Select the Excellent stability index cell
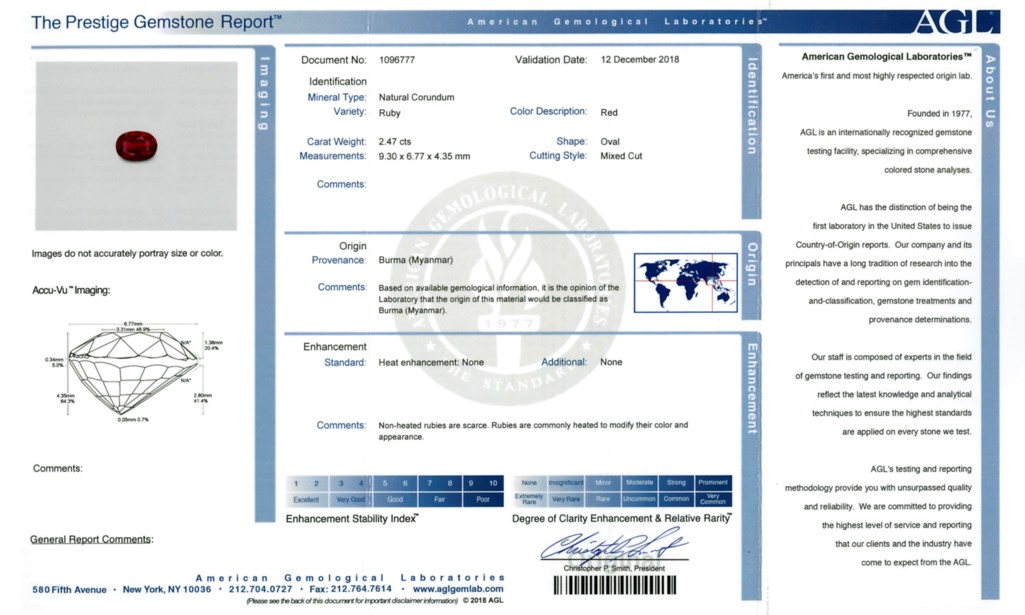The height and width of the screenshot is (615, 1025). coord(306,499)
